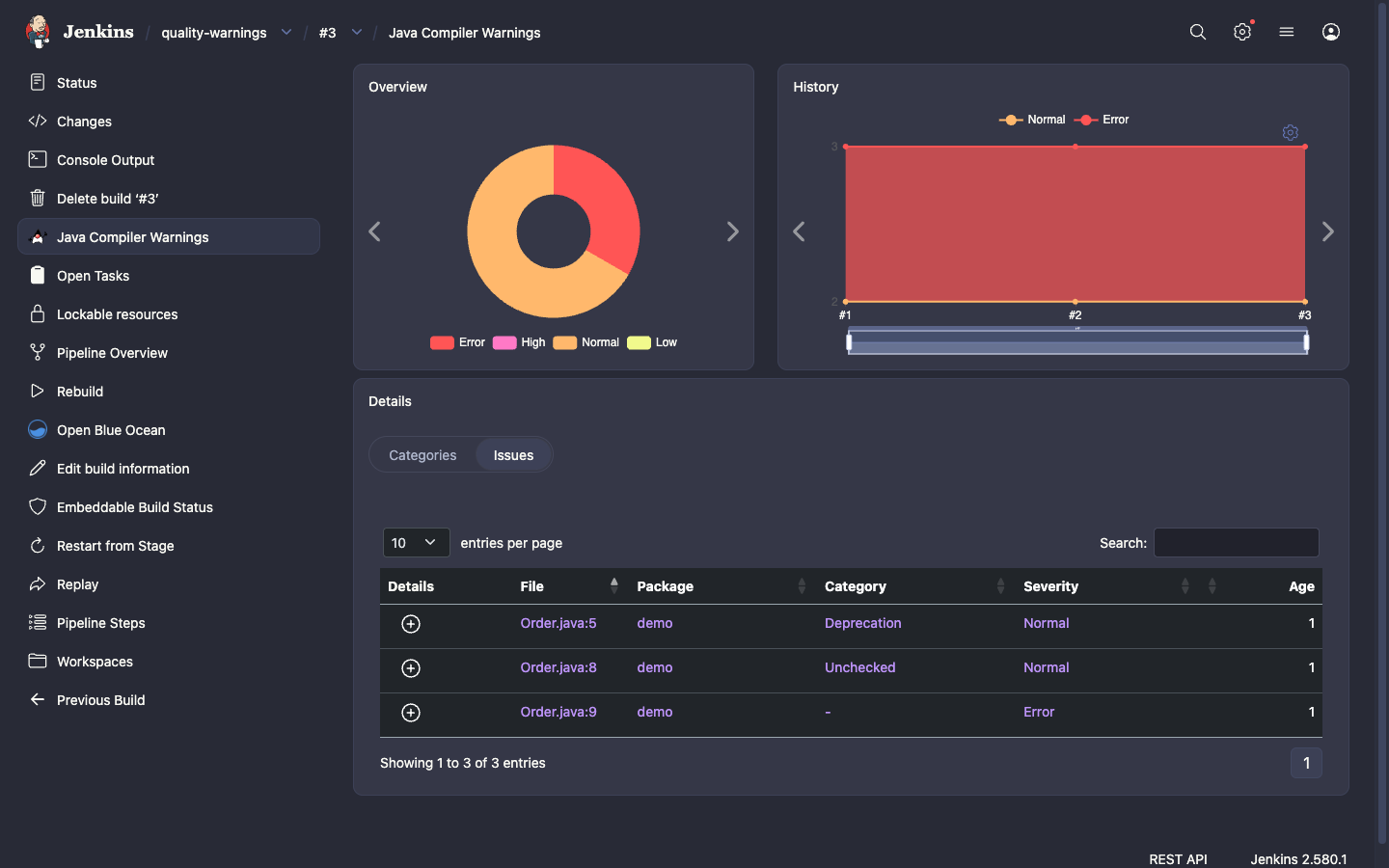Expand details for Order.java:9 row

click(411, 713)
